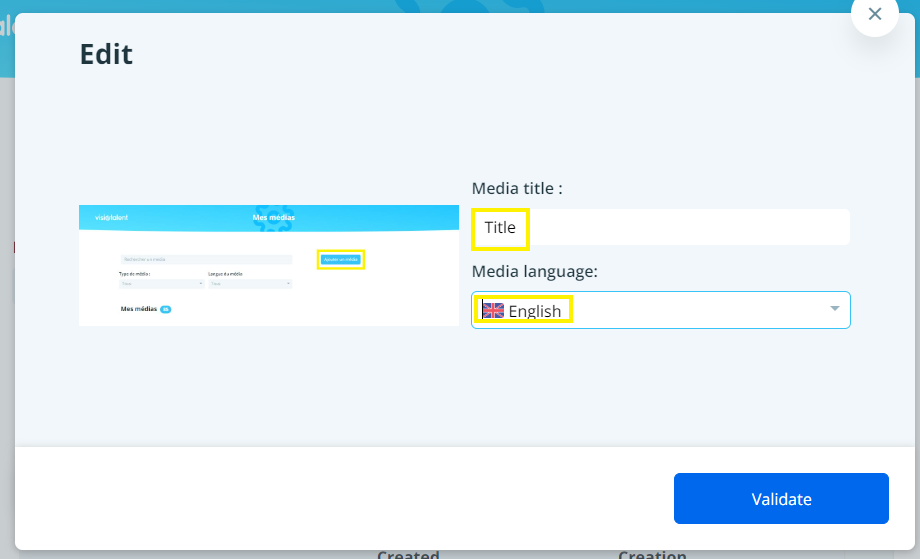Close the Edit dialog with the X

coord(875,14)
